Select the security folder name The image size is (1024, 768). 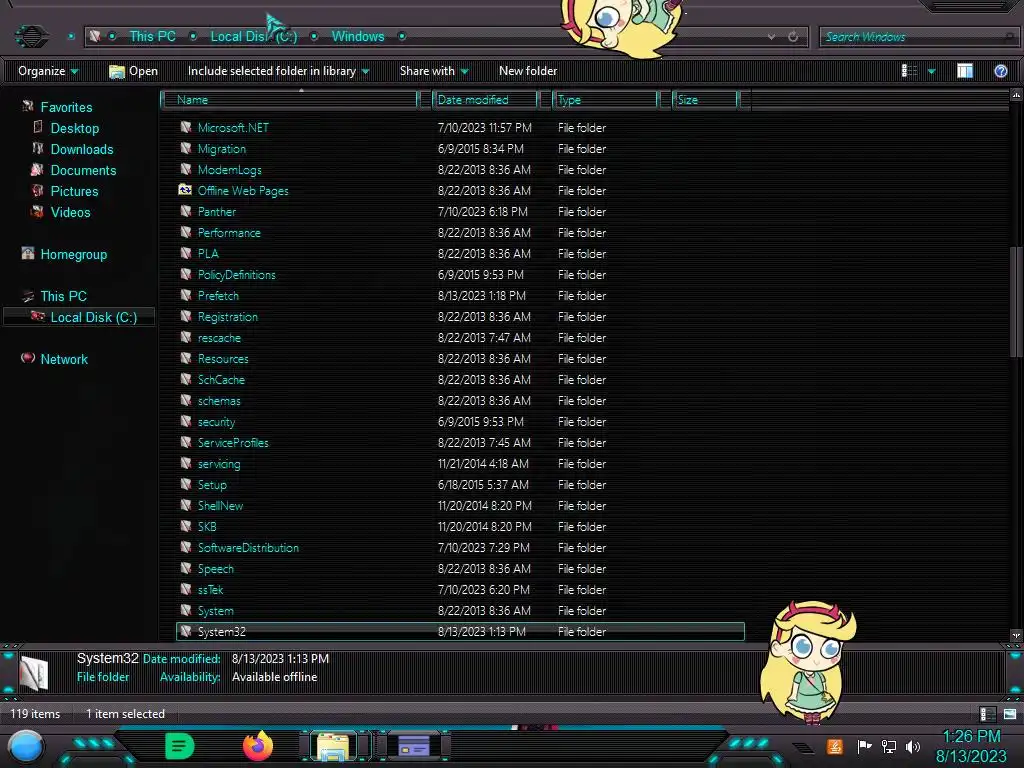click(x=216, y=422)
